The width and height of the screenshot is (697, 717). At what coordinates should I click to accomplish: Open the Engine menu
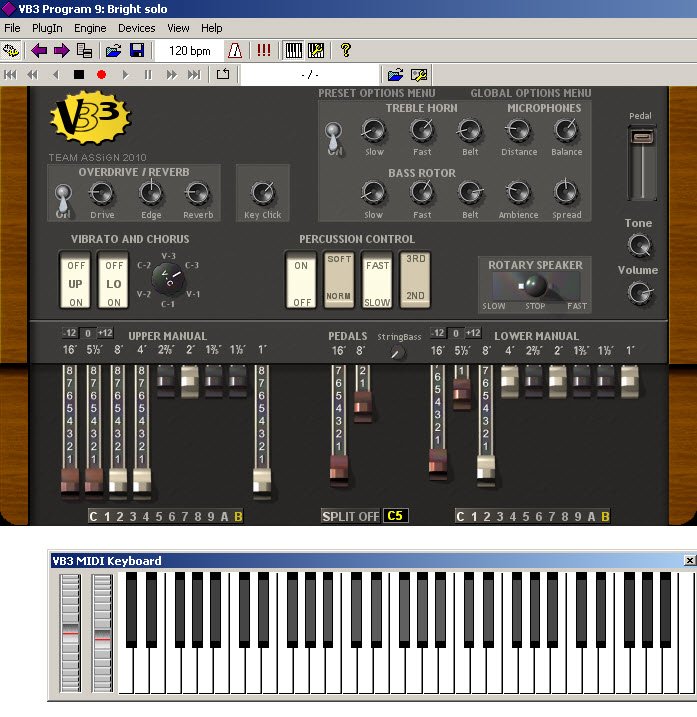[x=90, y=28]
